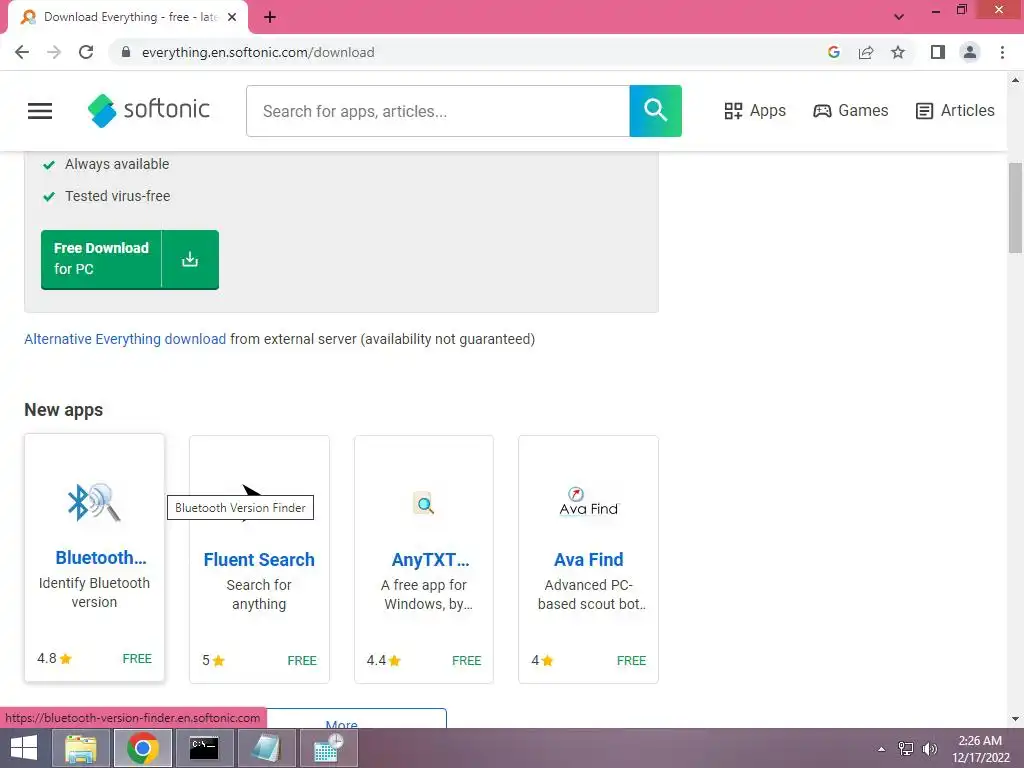Click the AnyTXT magnifier app icon
Image resolution: width=1024 pixels, height=768 pixels.
pyautogui.click(x=424, y=504)
